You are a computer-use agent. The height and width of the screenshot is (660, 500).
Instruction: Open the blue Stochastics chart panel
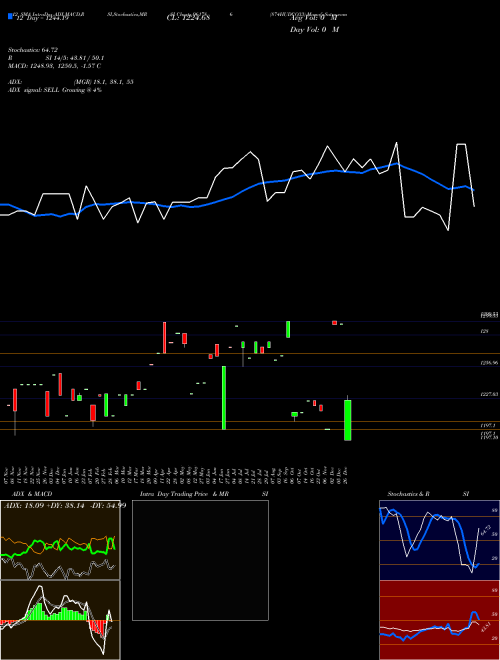(x=439, y=540)
